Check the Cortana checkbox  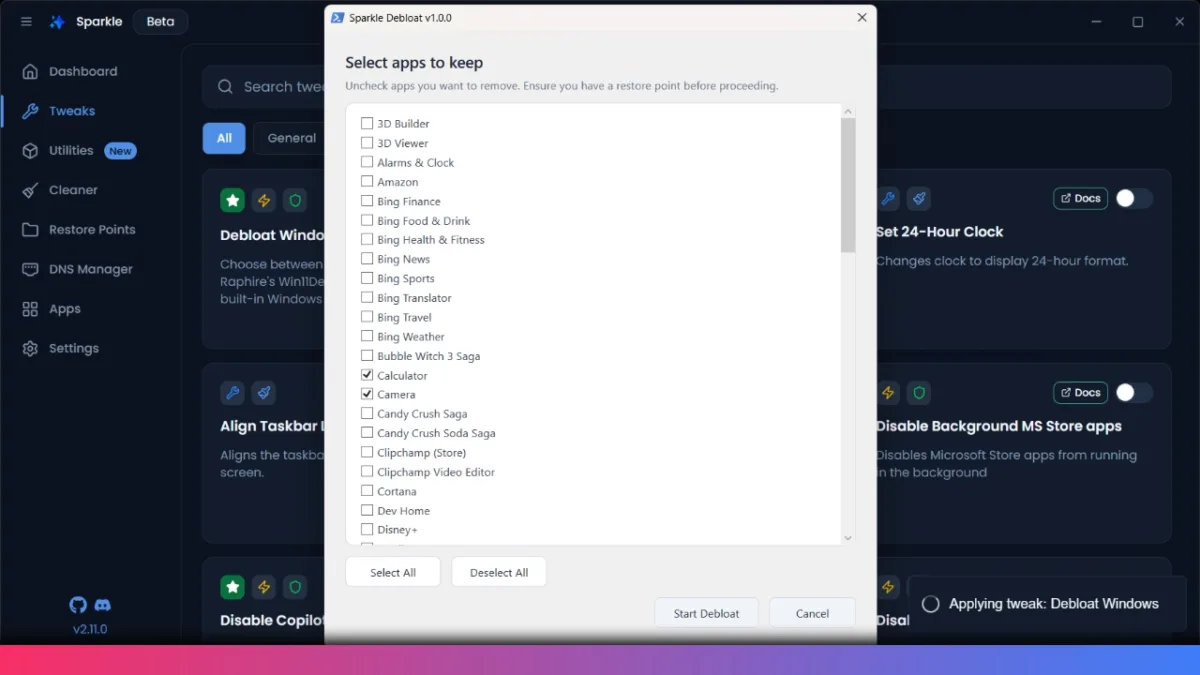pyautogui.click(x=367, y=491)
